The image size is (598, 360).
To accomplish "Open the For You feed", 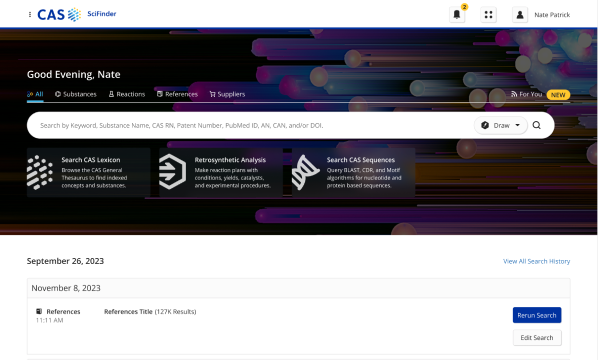I will coord(526,94).
